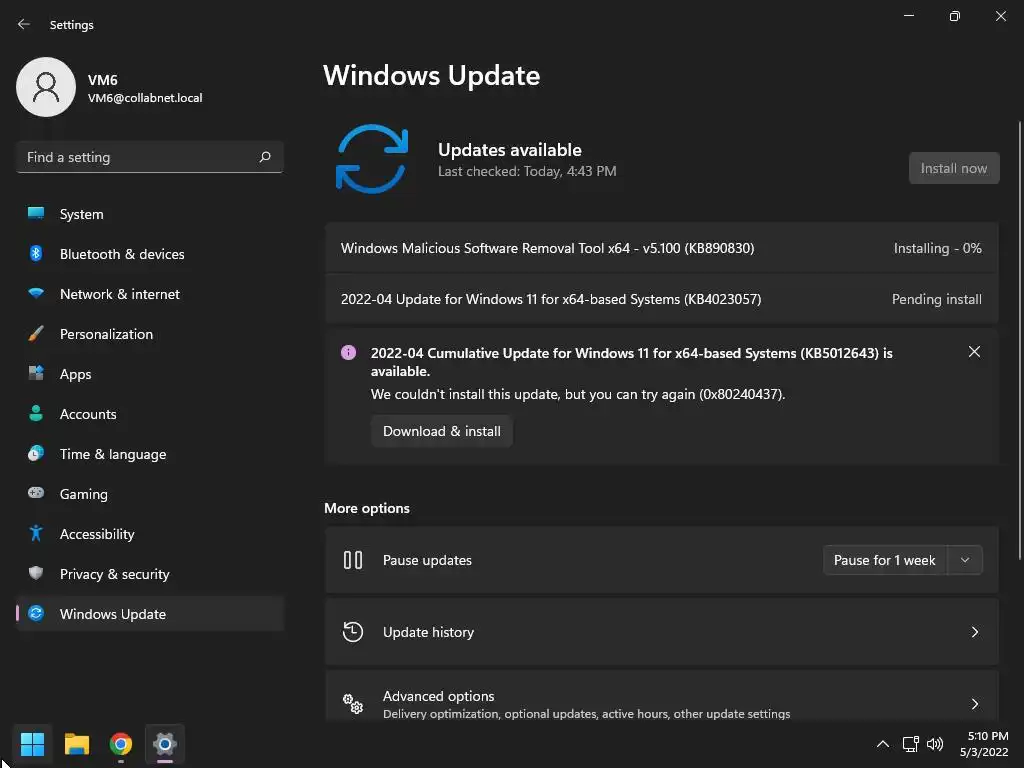The height and width of the screenshot is (768, 1024).
Task: Click the Apps icon in sidebar
Action: coord(36,374)
